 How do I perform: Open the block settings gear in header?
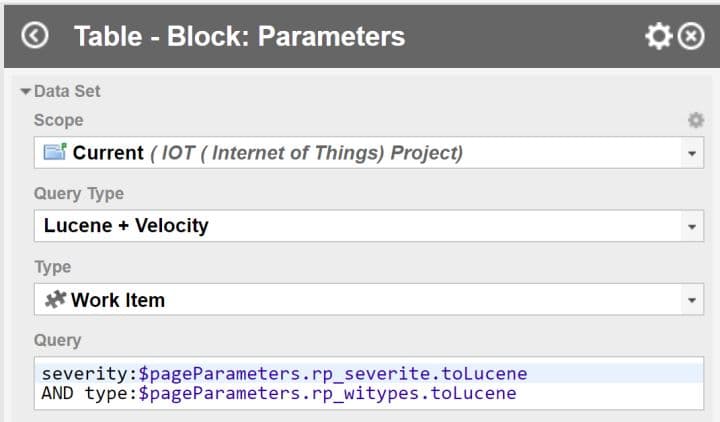click(x=658, y=36)
